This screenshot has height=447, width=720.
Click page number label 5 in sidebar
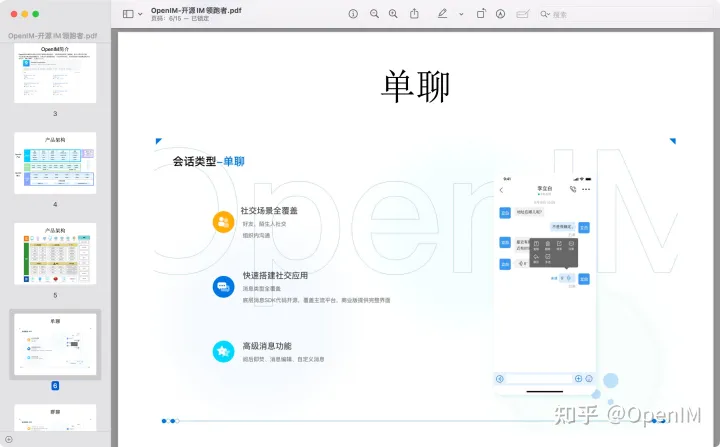coord(55,295)
